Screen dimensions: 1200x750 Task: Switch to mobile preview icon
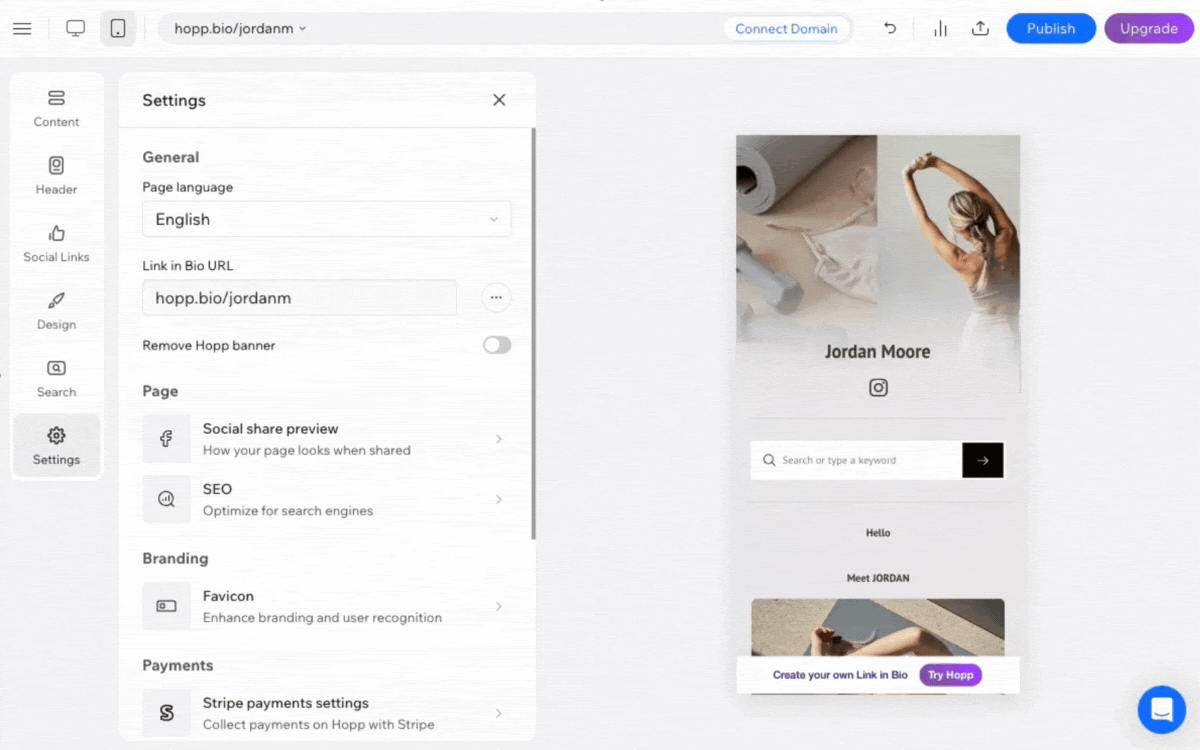(118, 28)
